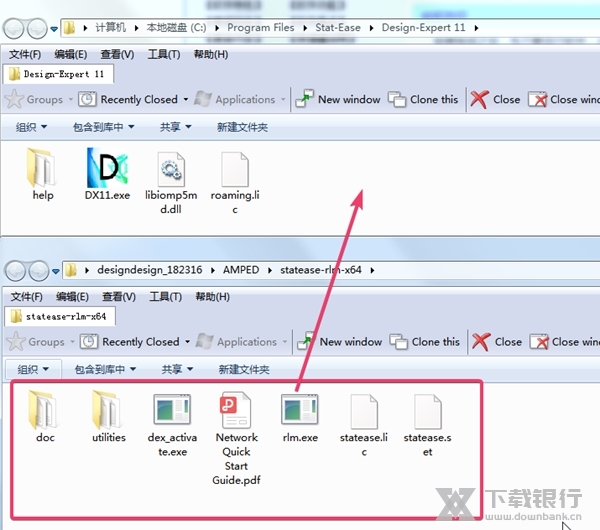Click Forward arrow in statease-rlm-x64 window
The image size is (600, 530).
[39, 271]
